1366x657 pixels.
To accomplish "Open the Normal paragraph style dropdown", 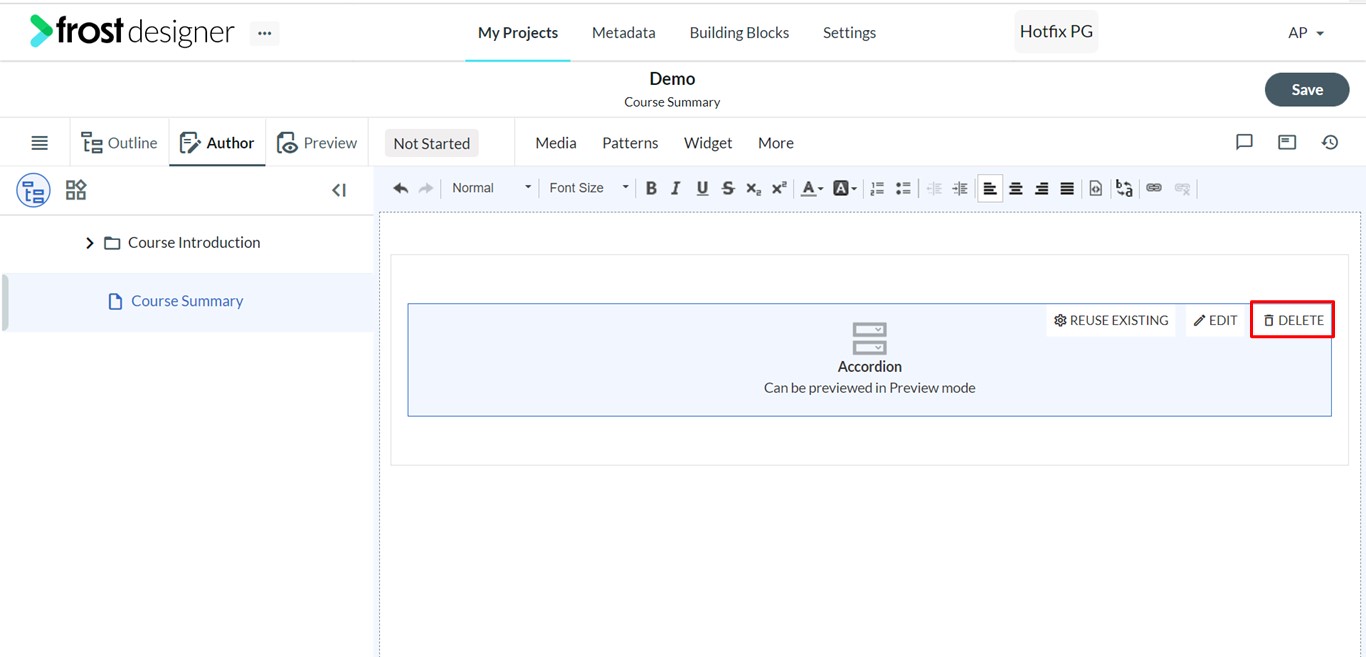I will tap(491, 188).
